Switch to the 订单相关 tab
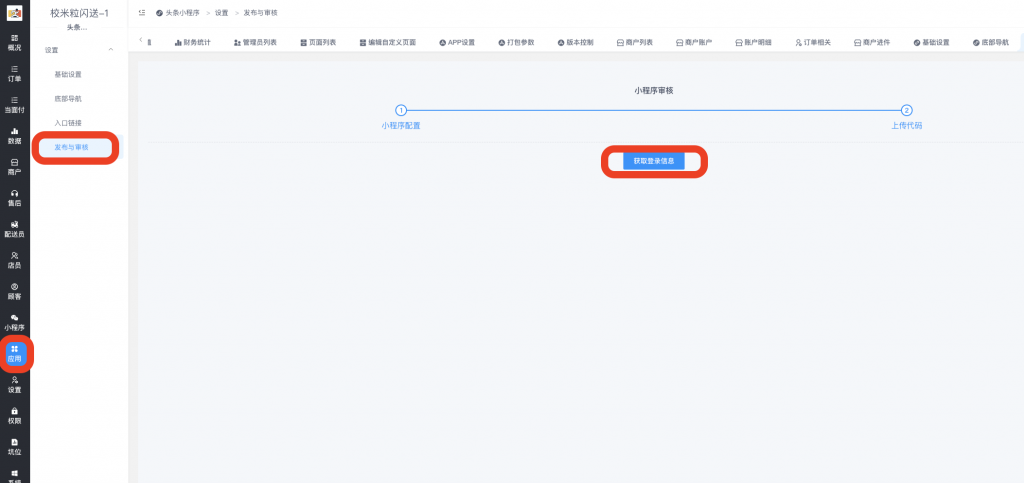This screenshot has width=1024, height=483. pos(812,42)
